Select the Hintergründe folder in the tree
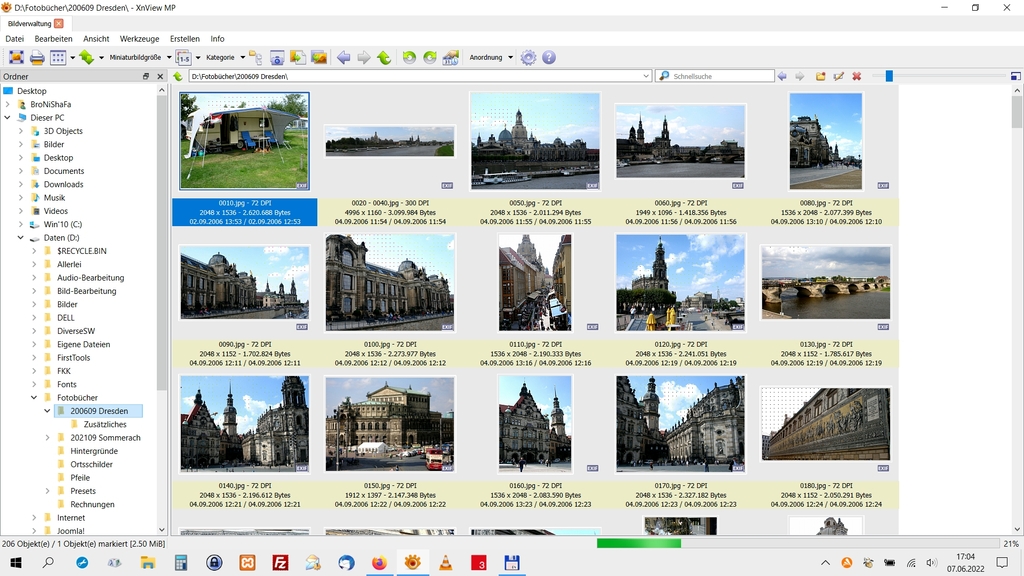The width and height of the screenshot is (1024, 576). [93, 451]
